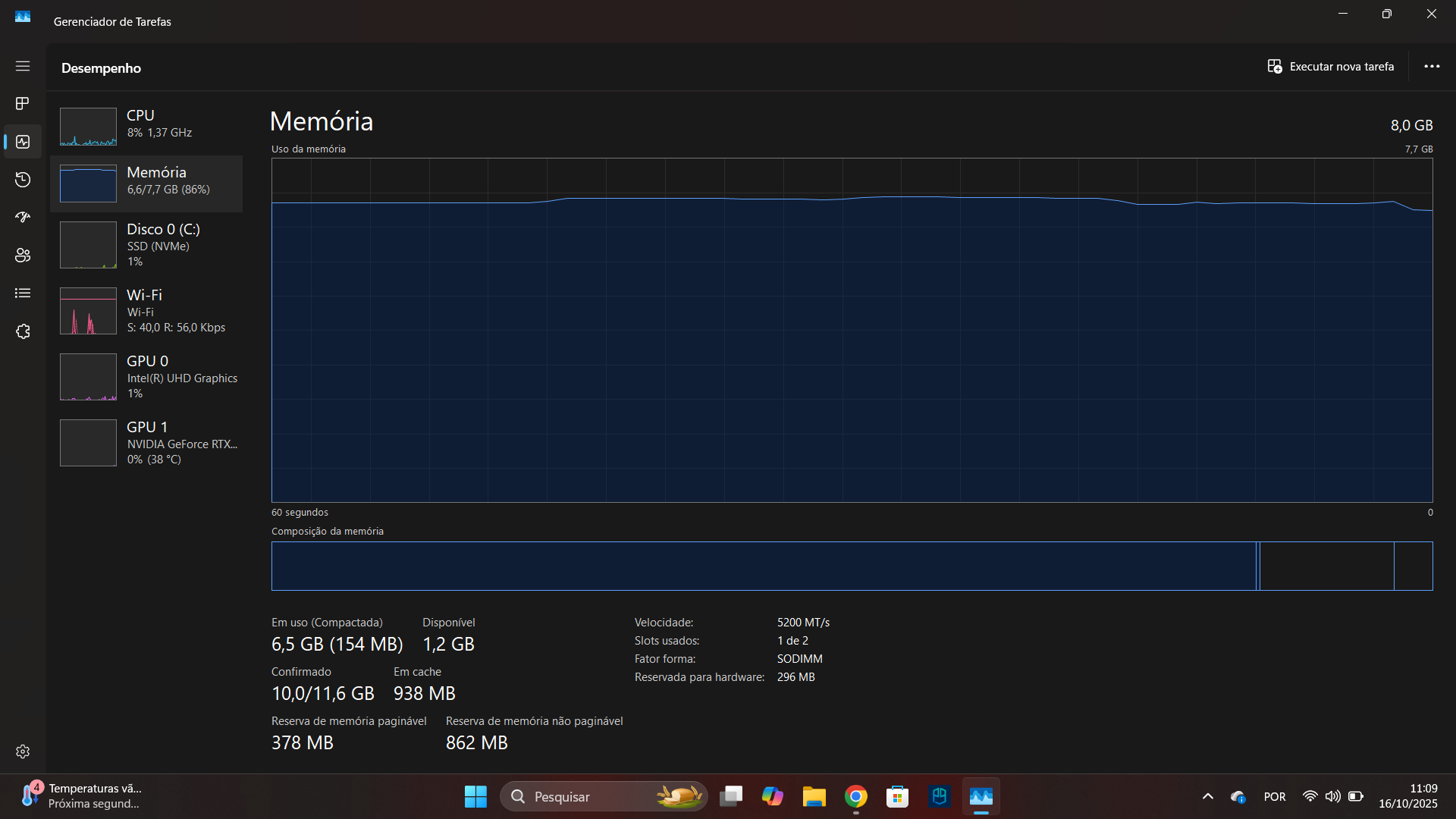This screenshot has width=1456, height=819.
Task: Open Startup apps sidebar icon
Action: [23, 218]
